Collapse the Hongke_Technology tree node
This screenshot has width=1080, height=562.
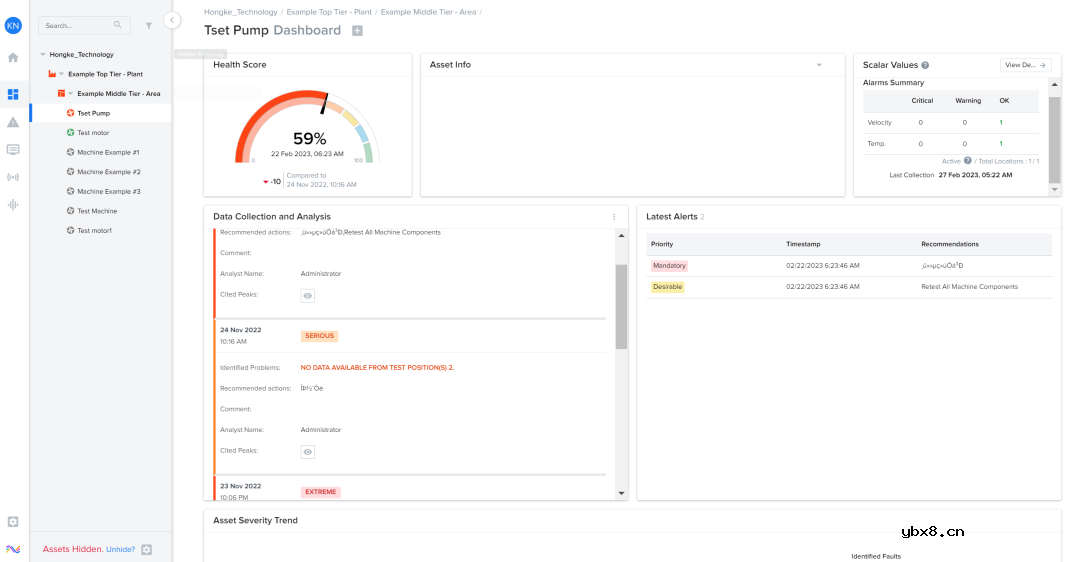(43, 55)
